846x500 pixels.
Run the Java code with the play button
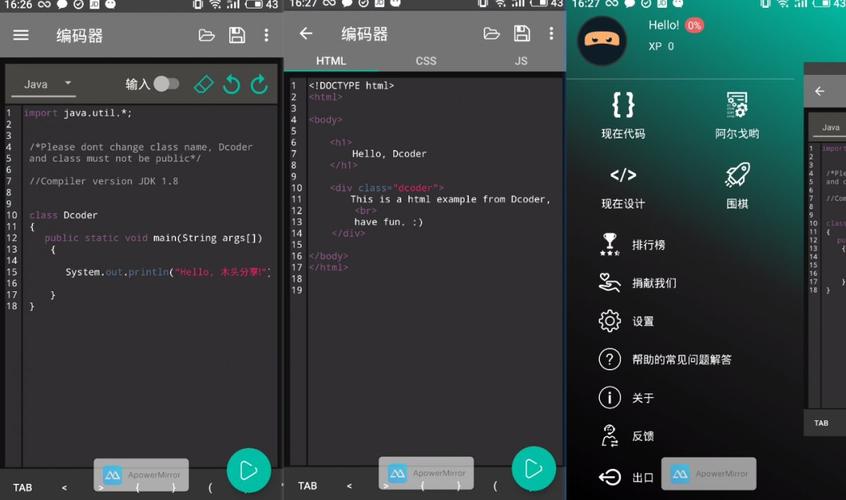(248, 470)
